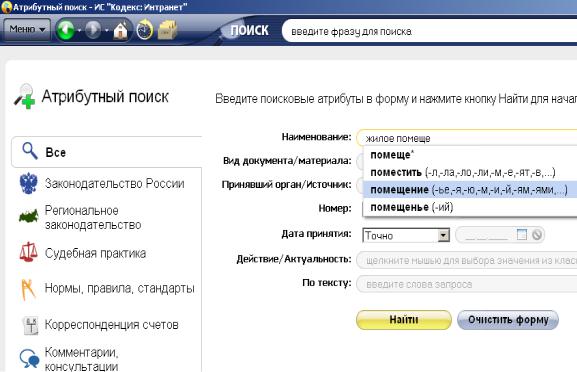Click the green Russia map icon
The height and width of the screenshot is (372, 577).
pyautogui.click(x=28, y=216)
